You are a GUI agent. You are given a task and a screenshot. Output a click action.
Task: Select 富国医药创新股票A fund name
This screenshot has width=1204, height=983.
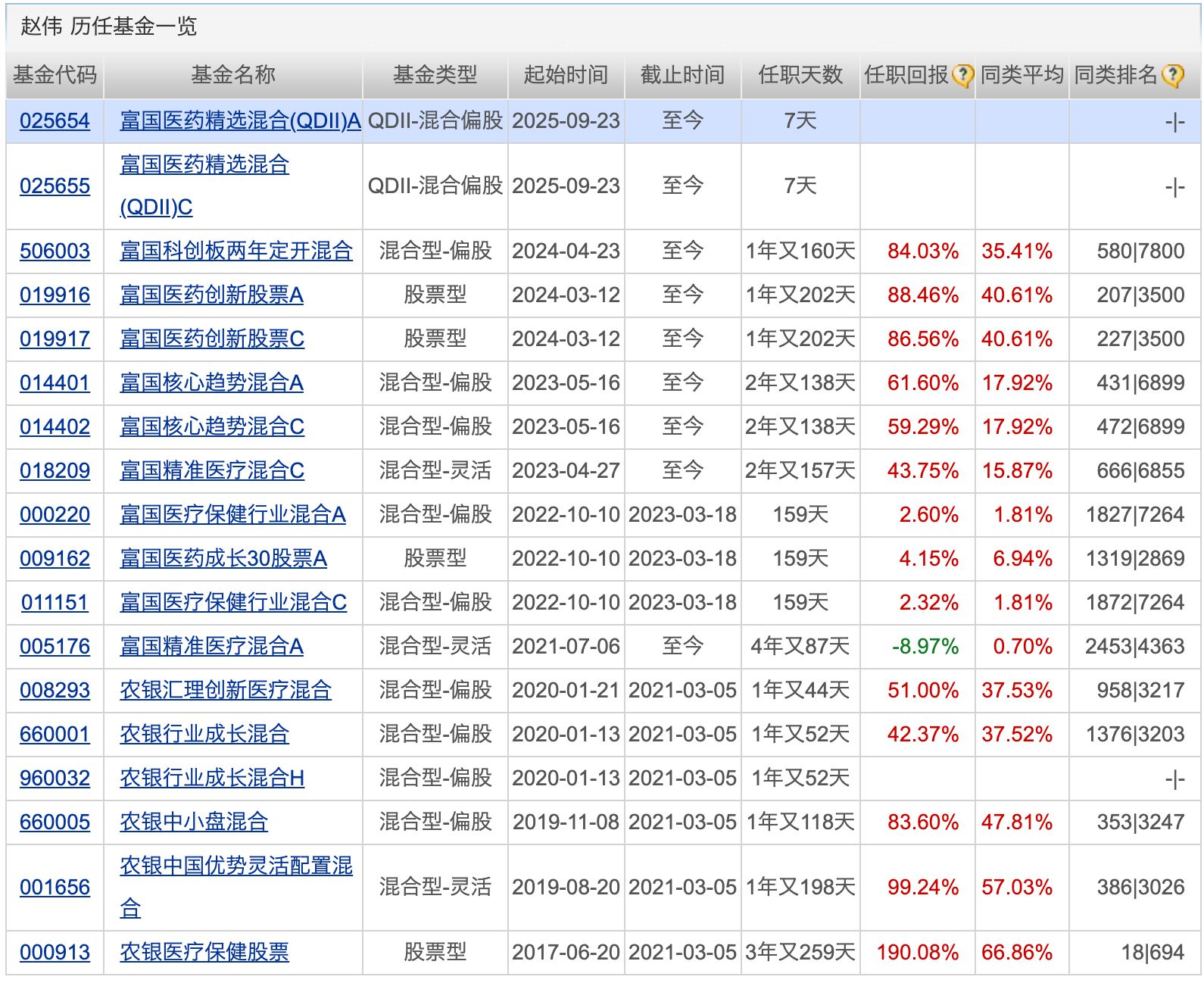(x=211, y=295)
